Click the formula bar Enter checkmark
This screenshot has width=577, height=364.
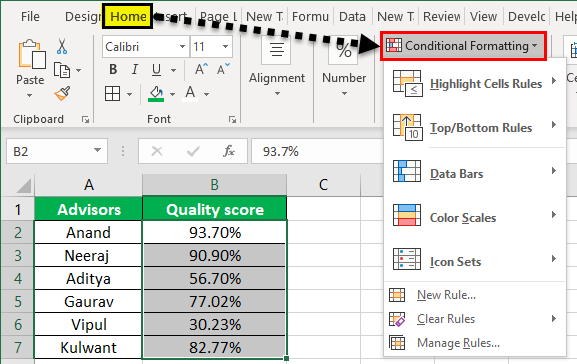[x=193, y=151]
